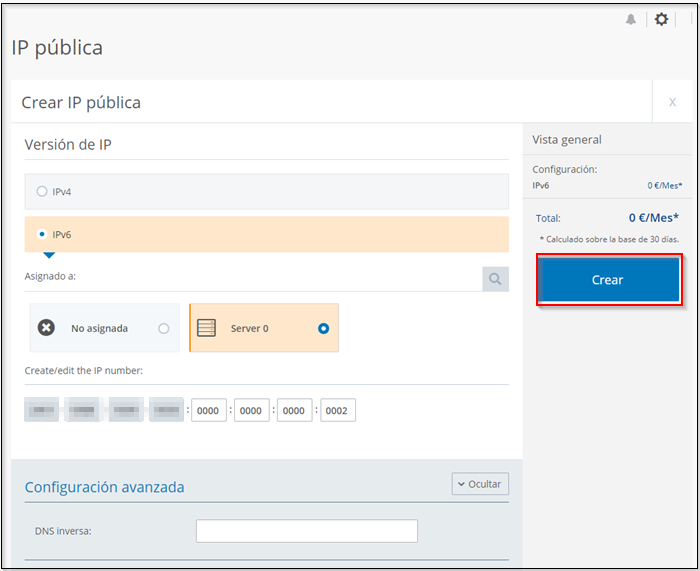Click the Create/edit the IP number label
This screenshot has height=571, width=700.
(x=83, y=371)
